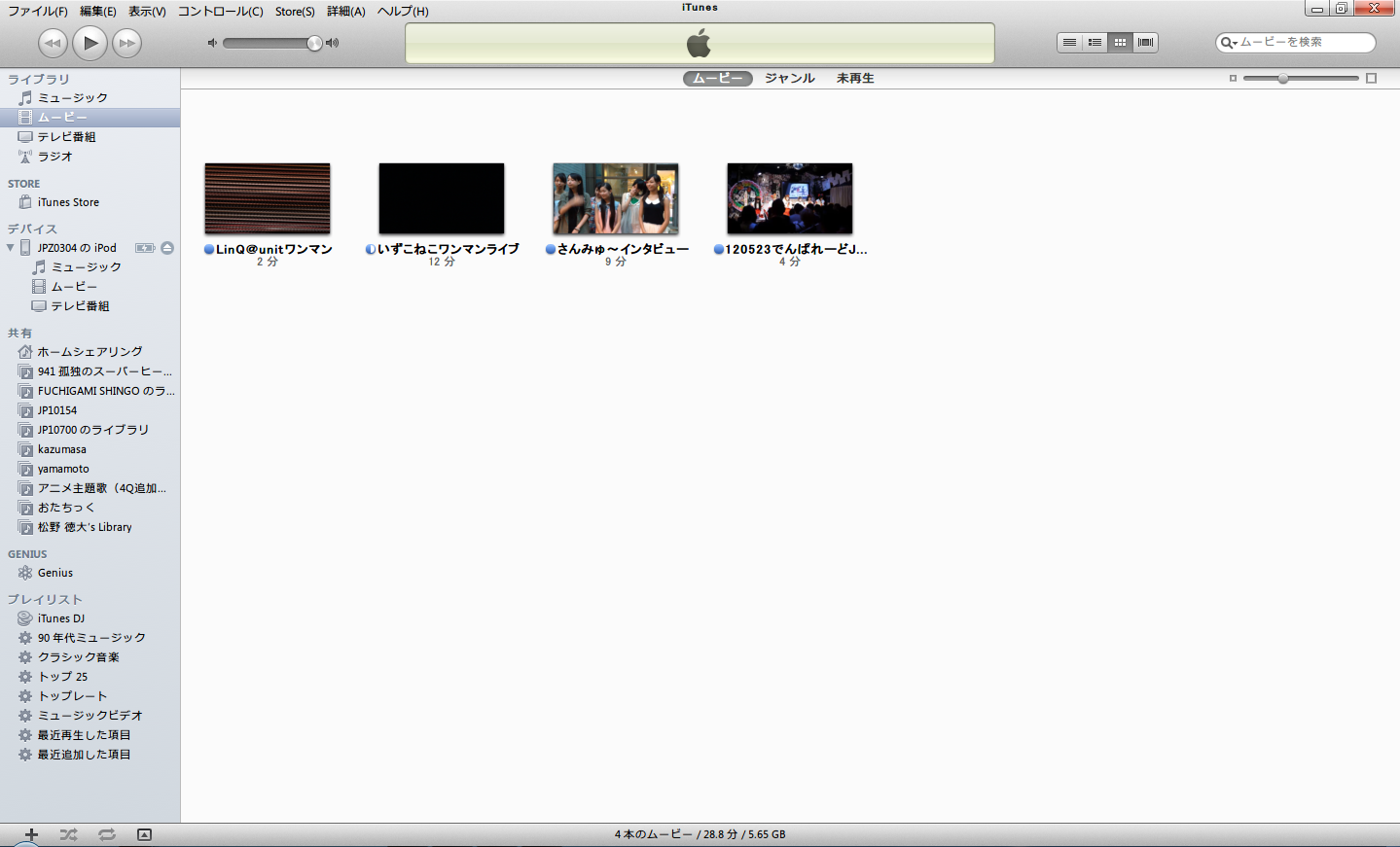Switch to list view
Viewport: 1400px width, 847px height.
tap(1069, 43)
